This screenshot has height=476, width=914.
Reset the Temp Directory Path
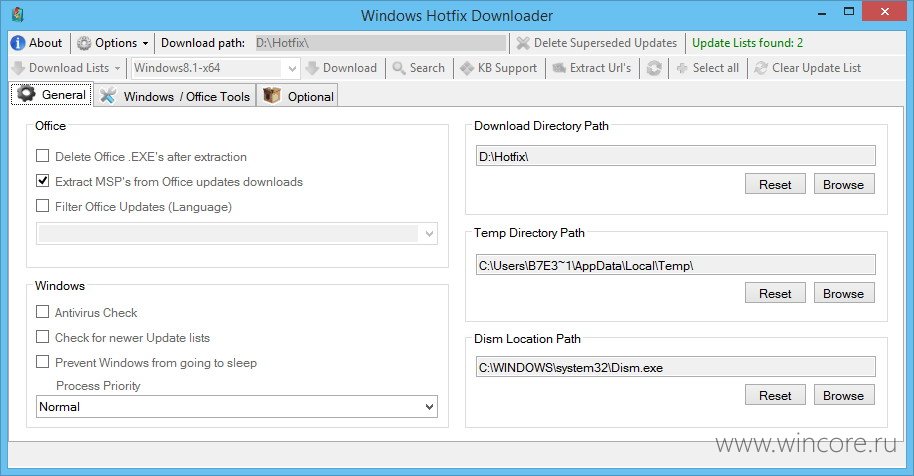pyautogui.click(x=775, y=293)
